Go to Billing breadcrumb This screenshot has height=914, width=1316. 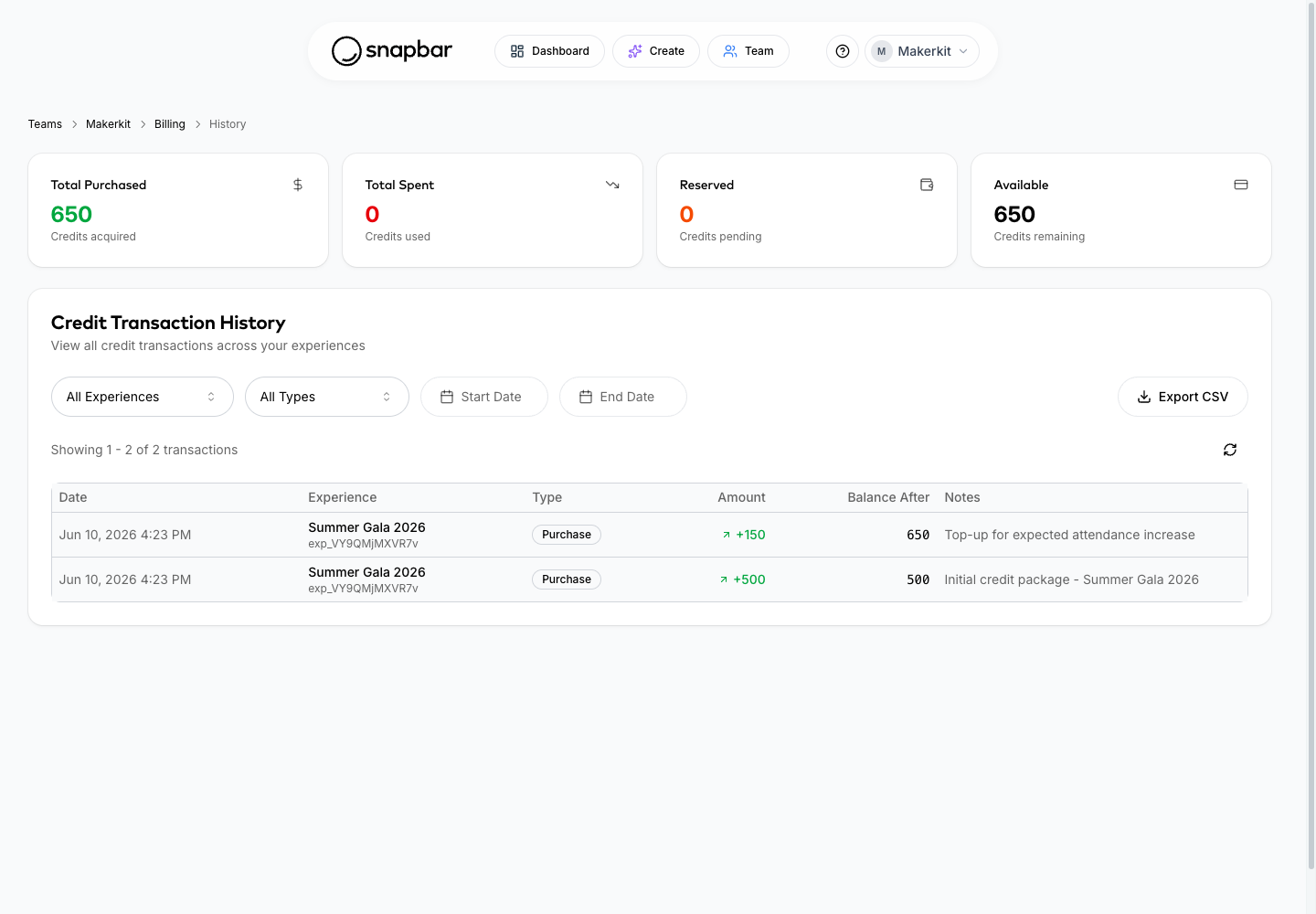point(170,124)
